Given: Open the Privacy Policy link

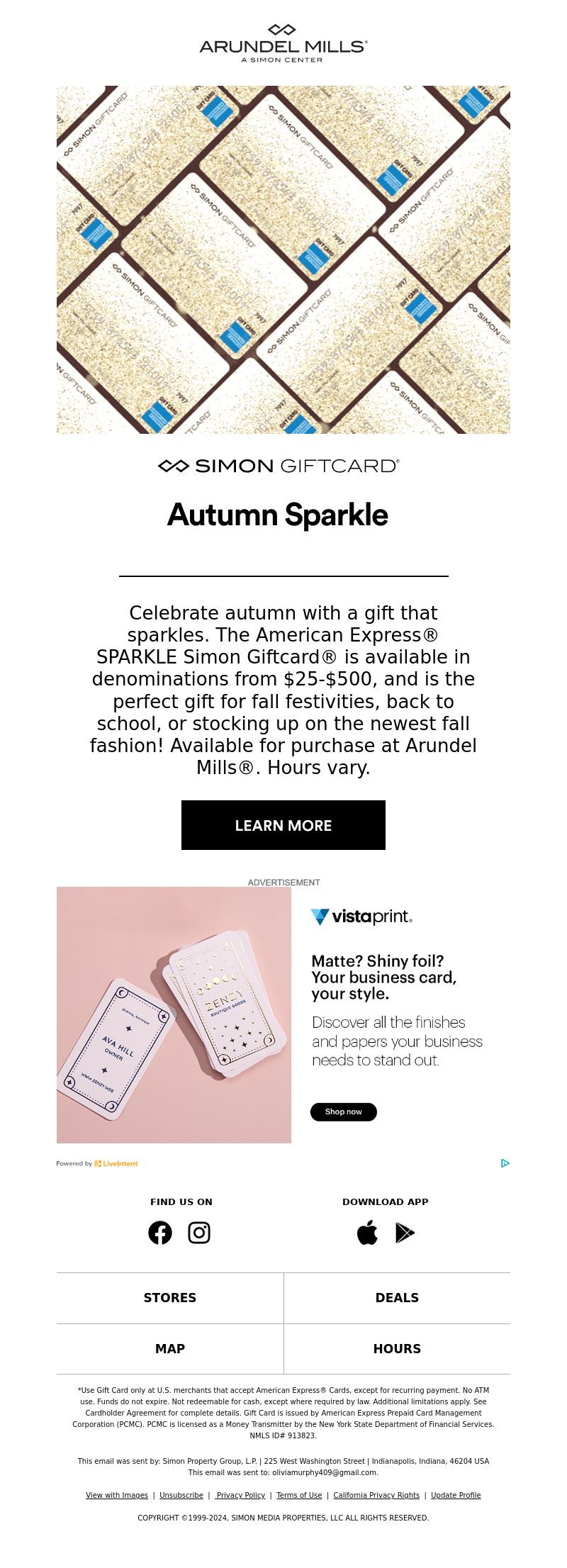Looking at the screenshot, I should (241, 1495).
